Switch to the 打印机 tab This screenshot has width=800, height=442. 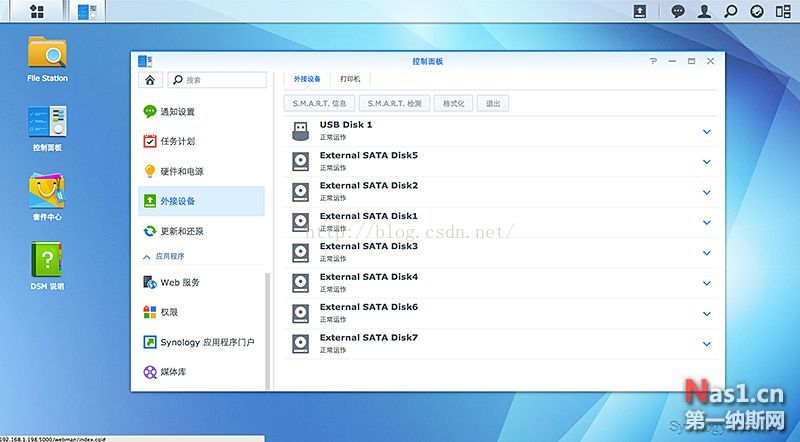350,78
